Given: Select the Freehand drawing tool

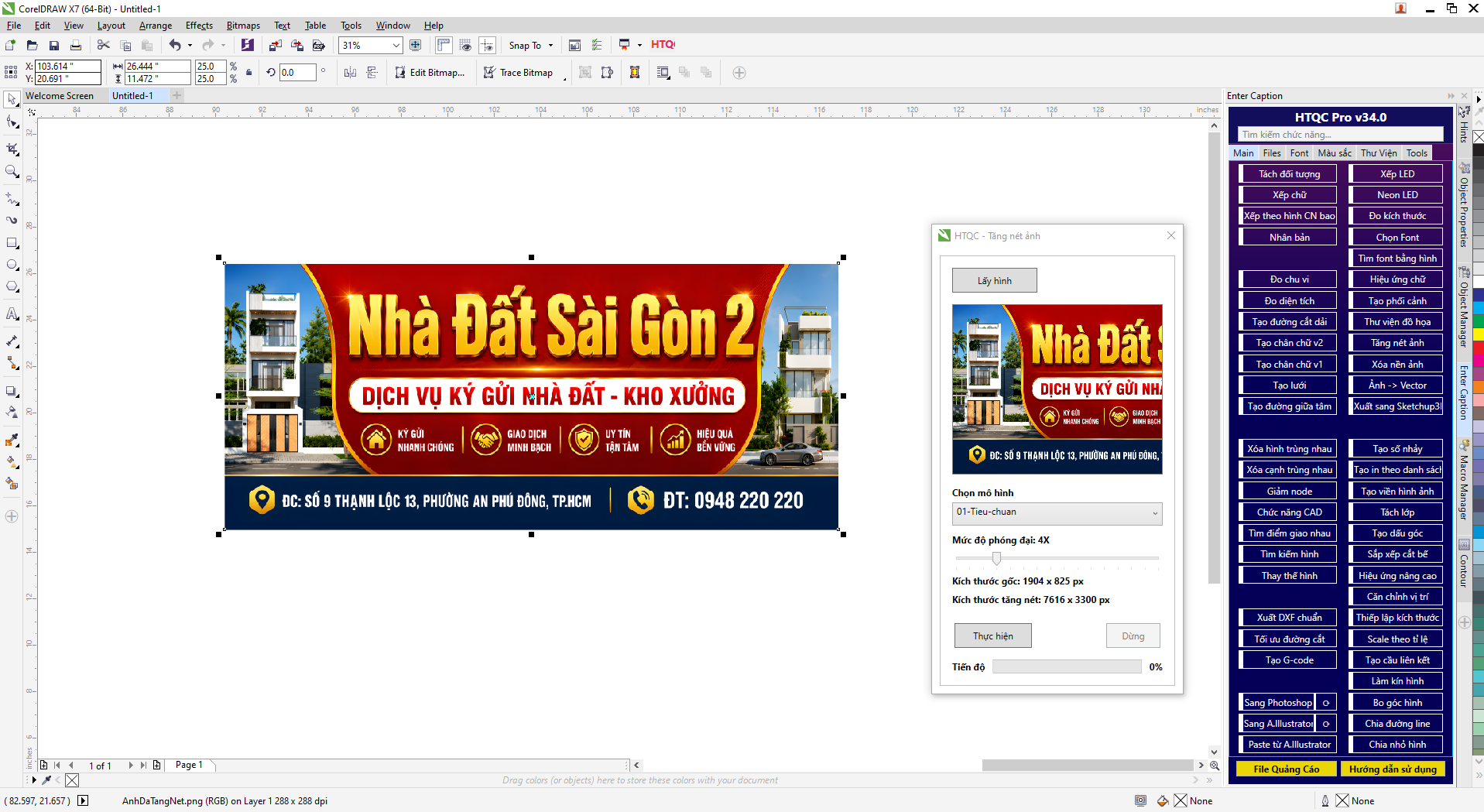Looking at the screenshot, I should click(12, 198).
